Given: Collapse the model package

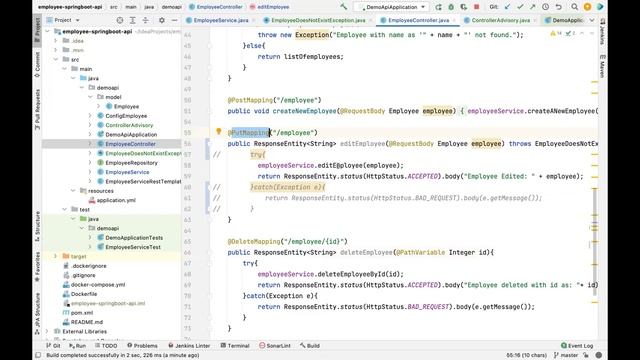Looking at the screenshot, I should (90, 97).
